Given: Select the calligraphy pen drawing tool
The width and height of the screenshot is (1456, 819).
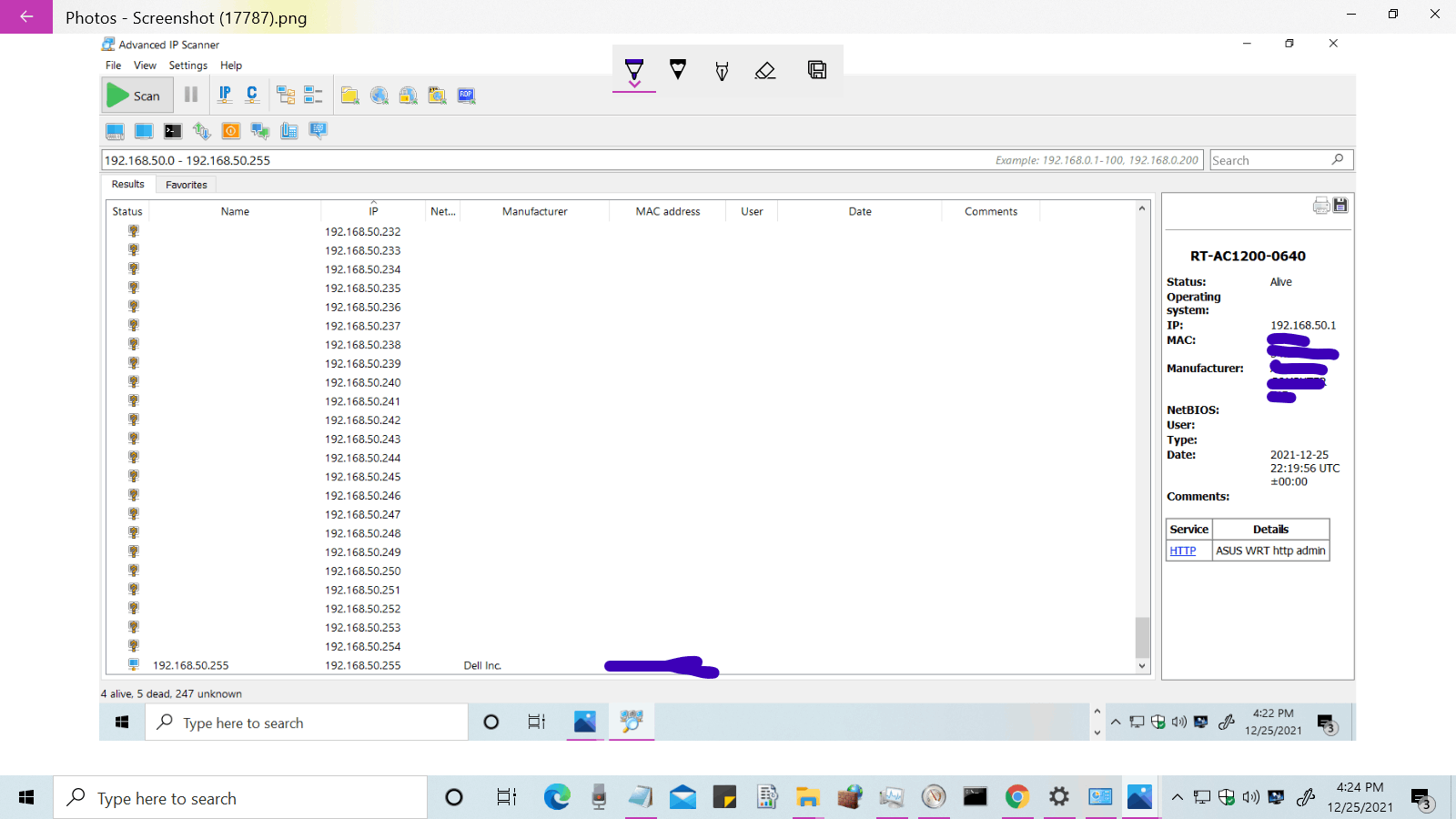Looking at the screenshot, I should (722, 70).
